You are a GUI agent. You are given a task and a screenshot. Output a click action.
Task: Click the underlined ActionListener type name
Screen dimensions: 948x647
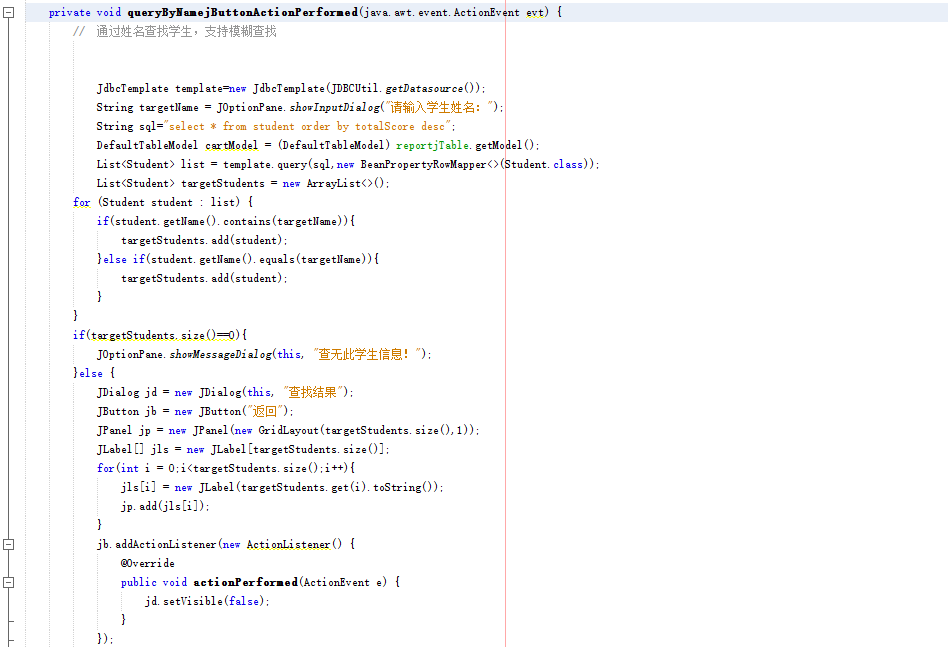[288, 544]
